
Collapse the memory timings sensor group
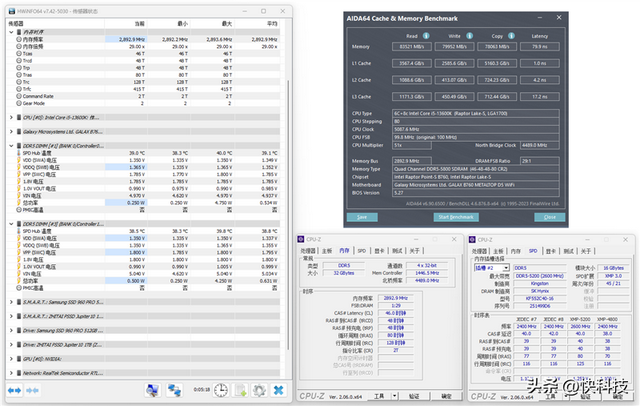click(x=9, y=32)
